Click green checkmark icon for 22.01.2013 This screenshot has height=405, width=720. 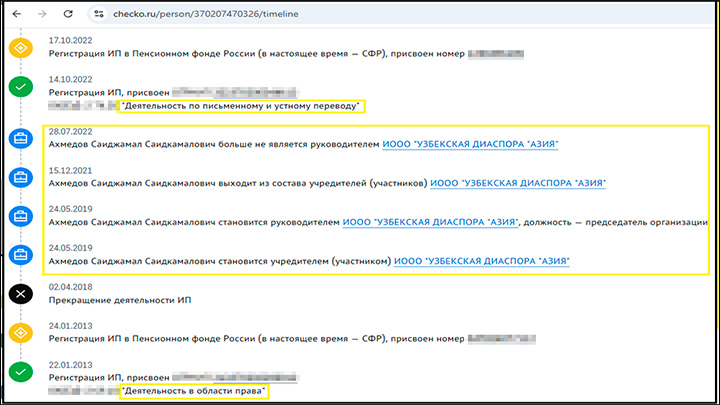point(20,372)
